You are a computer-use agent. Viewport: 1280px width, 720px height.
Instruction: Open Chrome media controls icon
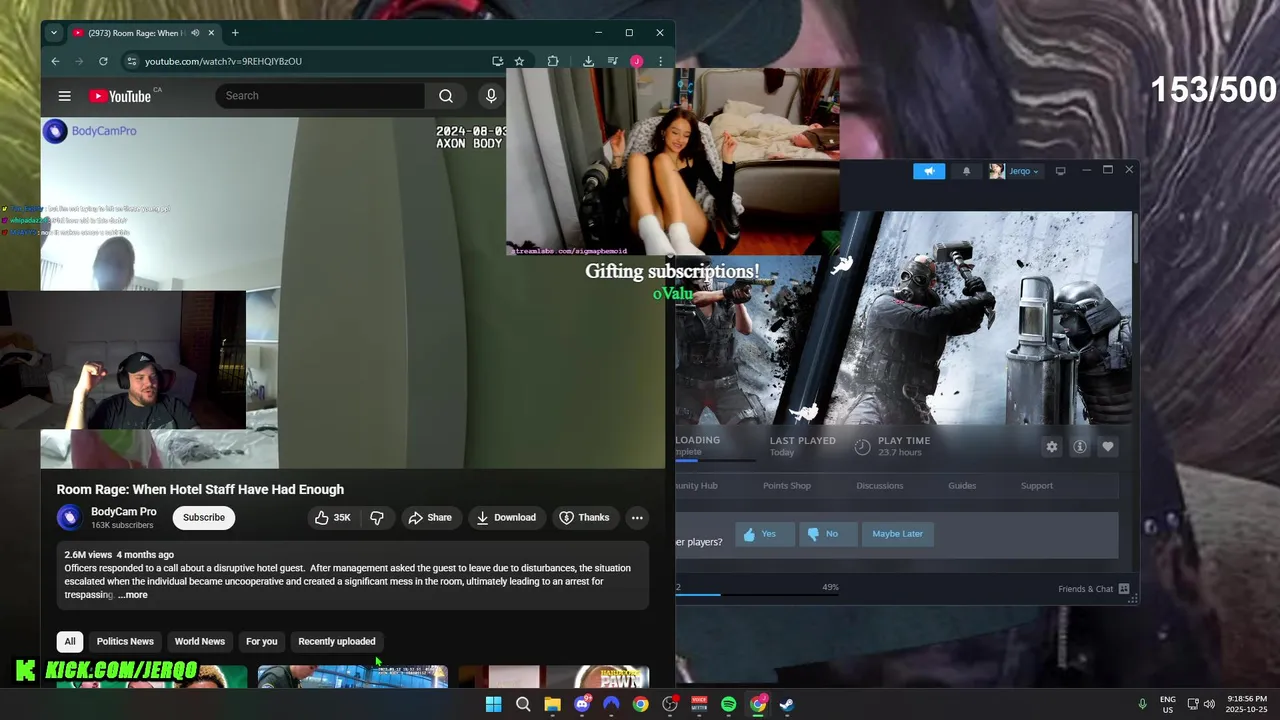point(612,61)
